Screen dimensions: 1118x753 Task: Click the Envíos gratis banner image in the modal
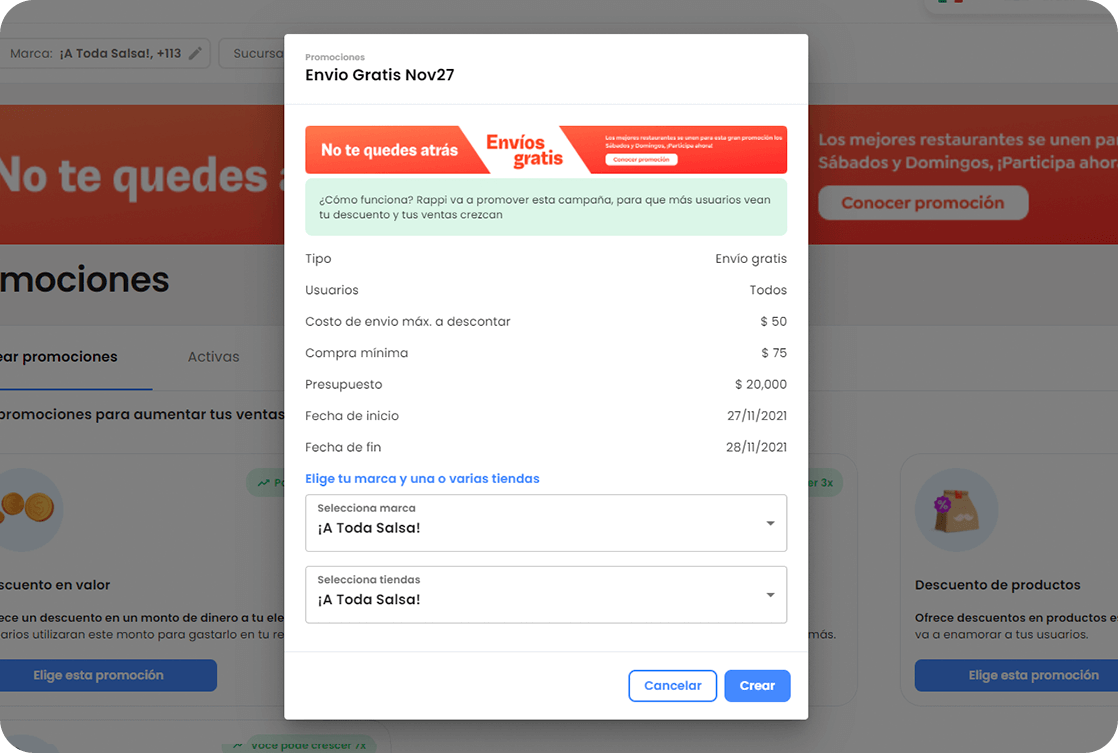[546, 149]
